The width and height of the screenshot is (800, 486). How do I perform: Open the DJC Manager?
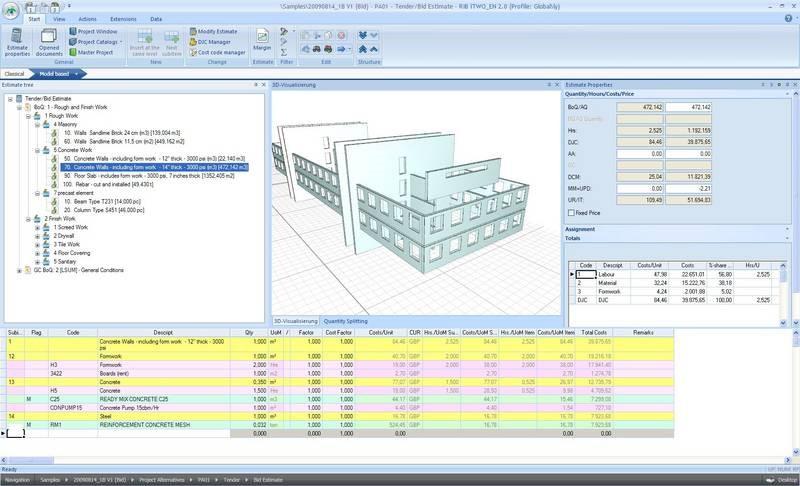pyautogui.click(x=210, y=42)
